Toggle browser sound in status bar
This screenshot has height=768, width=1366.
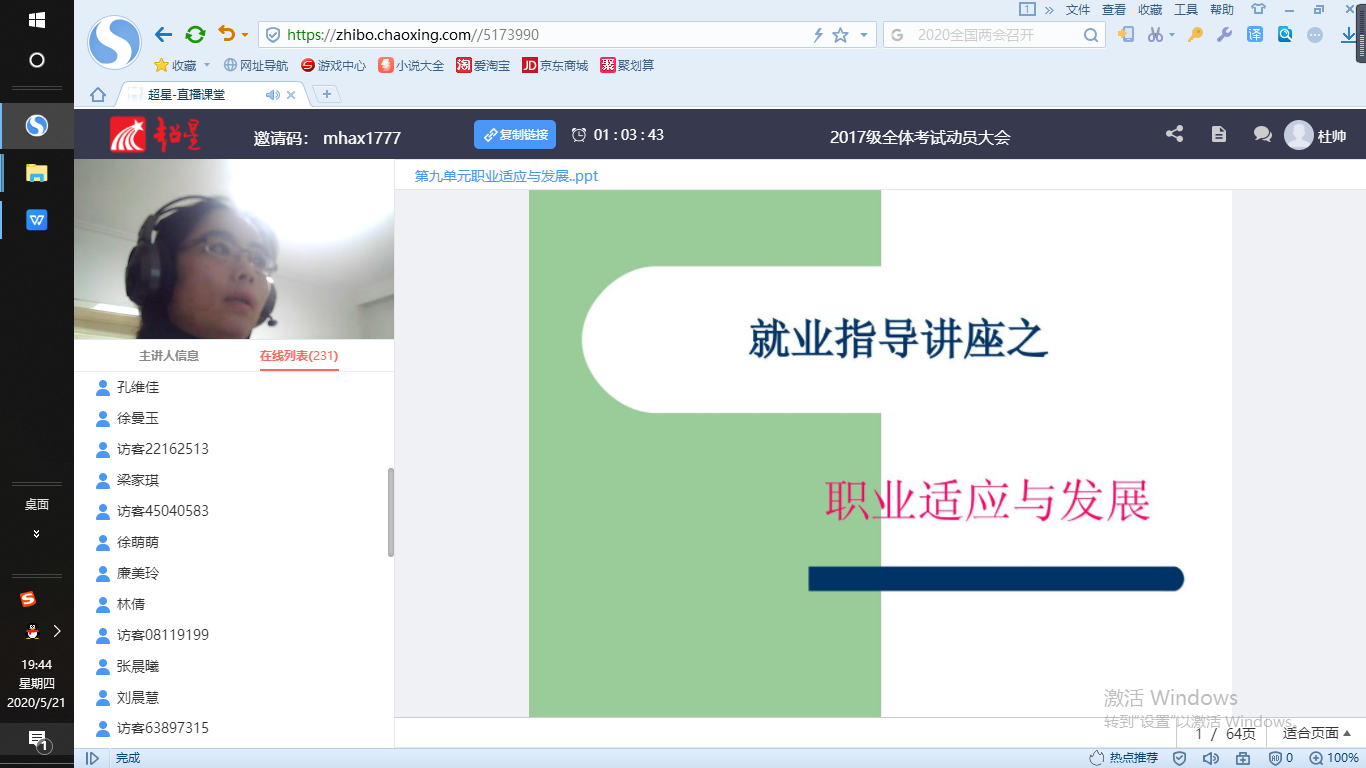[x=1210, y=758]
